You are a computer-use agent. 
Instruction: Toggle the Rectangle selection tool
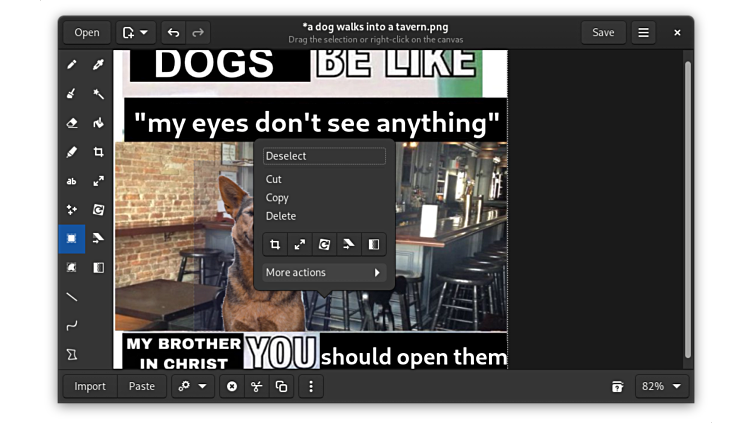(71, 239)
